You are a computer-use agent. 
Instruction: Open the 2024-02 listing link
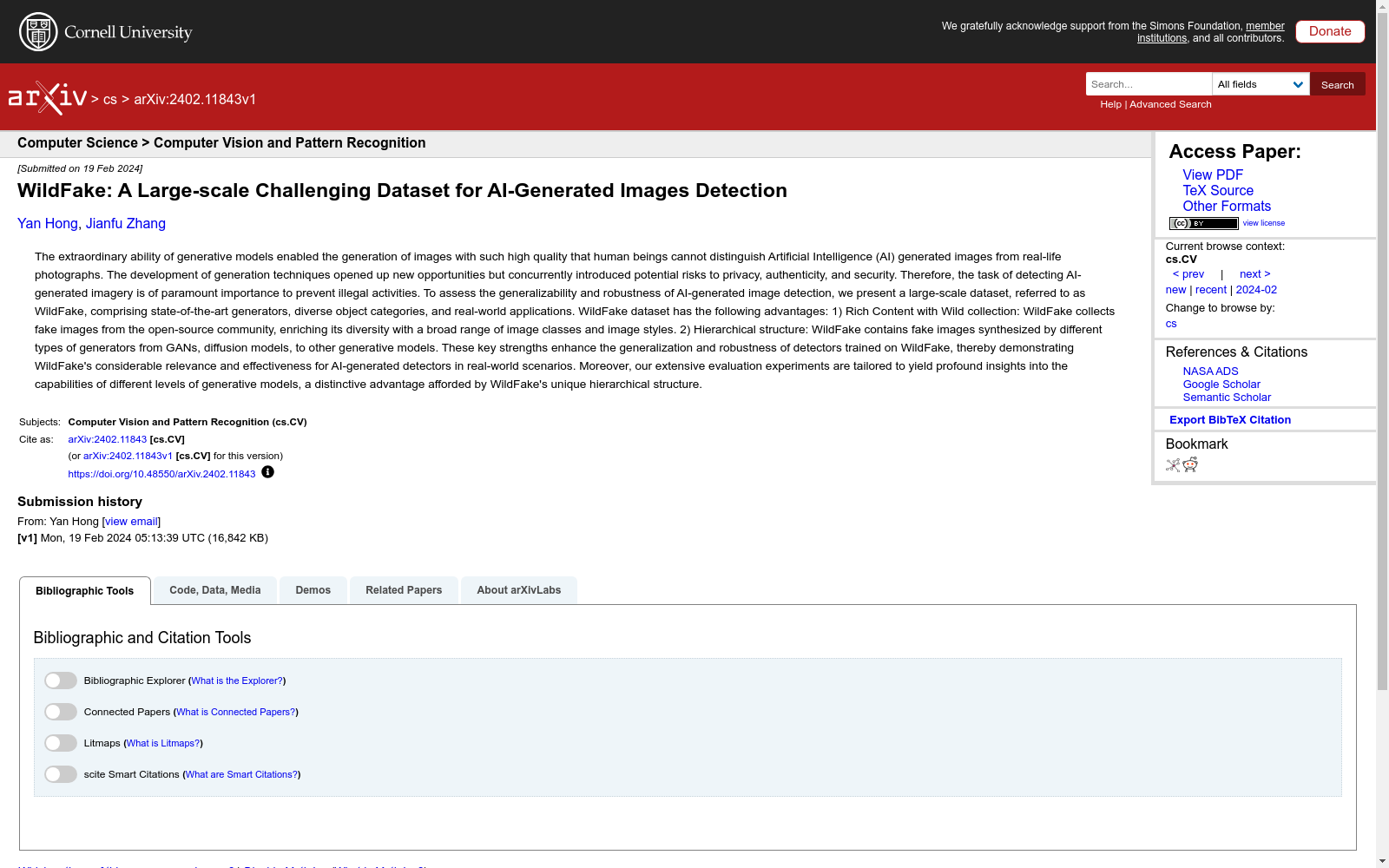point(1256,289)
